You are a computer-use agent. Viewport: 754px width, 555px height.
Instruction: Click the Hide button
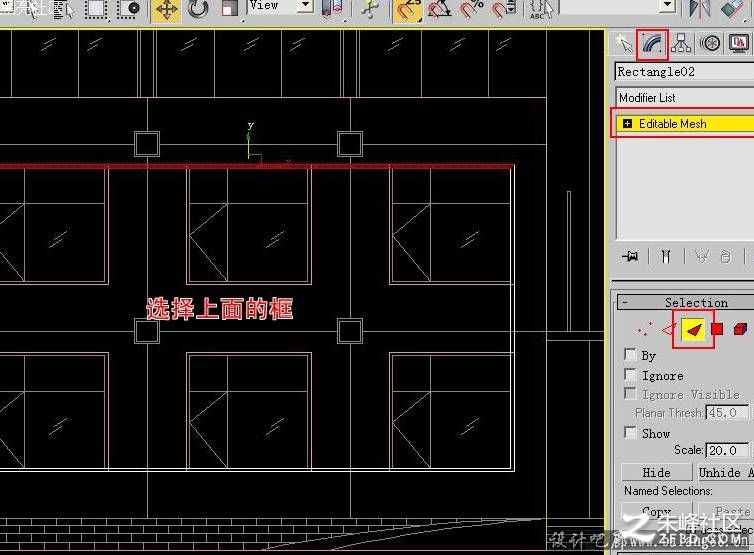point(656,472)
